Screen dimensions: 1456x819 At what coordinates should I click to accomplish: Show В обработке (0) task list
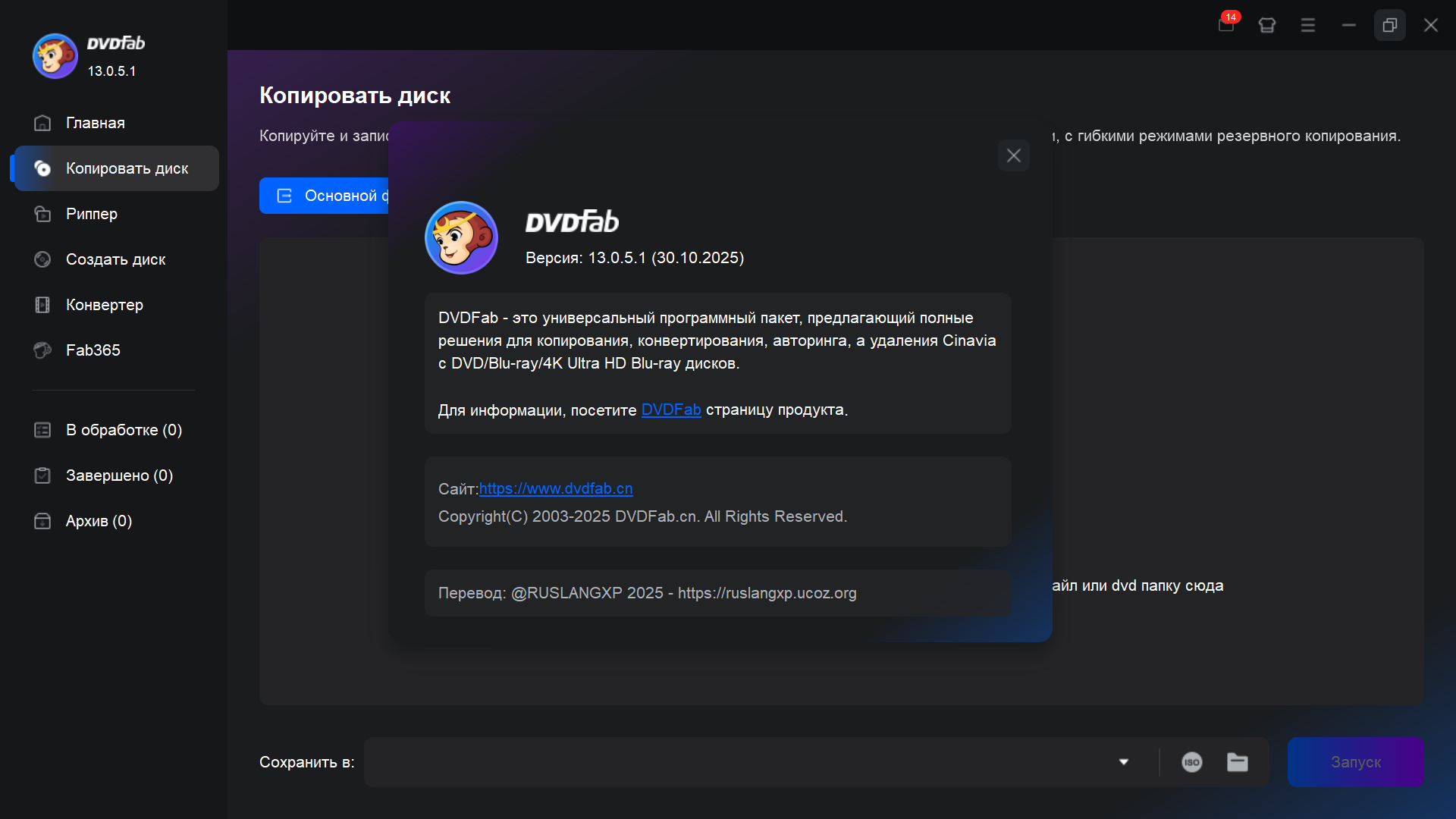[123, 430]
